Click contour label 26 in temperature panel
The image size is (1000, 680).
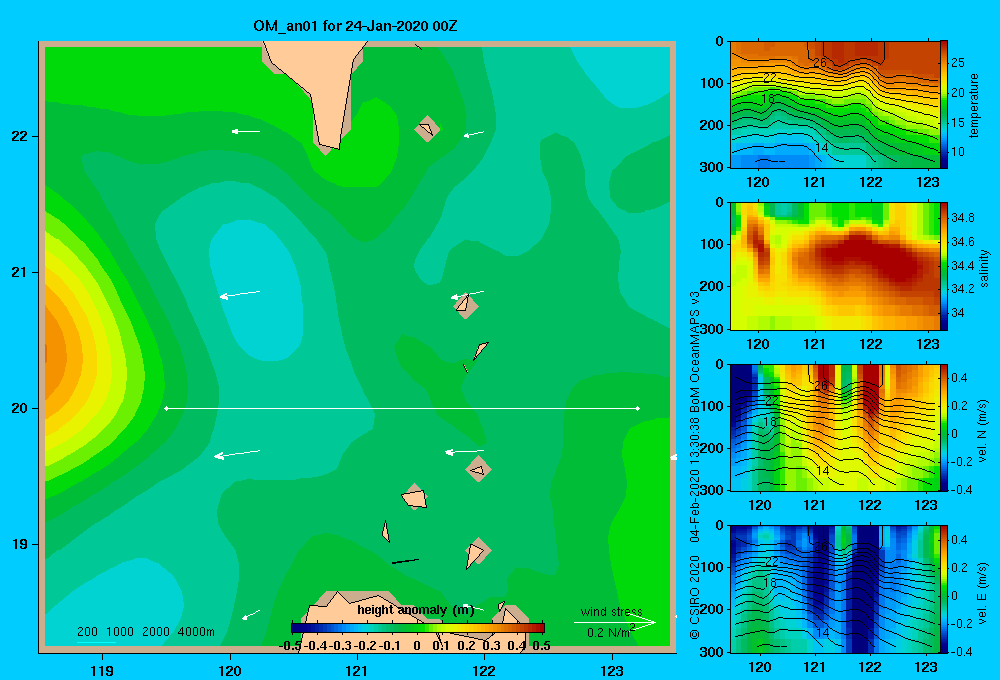coord(820,63)
